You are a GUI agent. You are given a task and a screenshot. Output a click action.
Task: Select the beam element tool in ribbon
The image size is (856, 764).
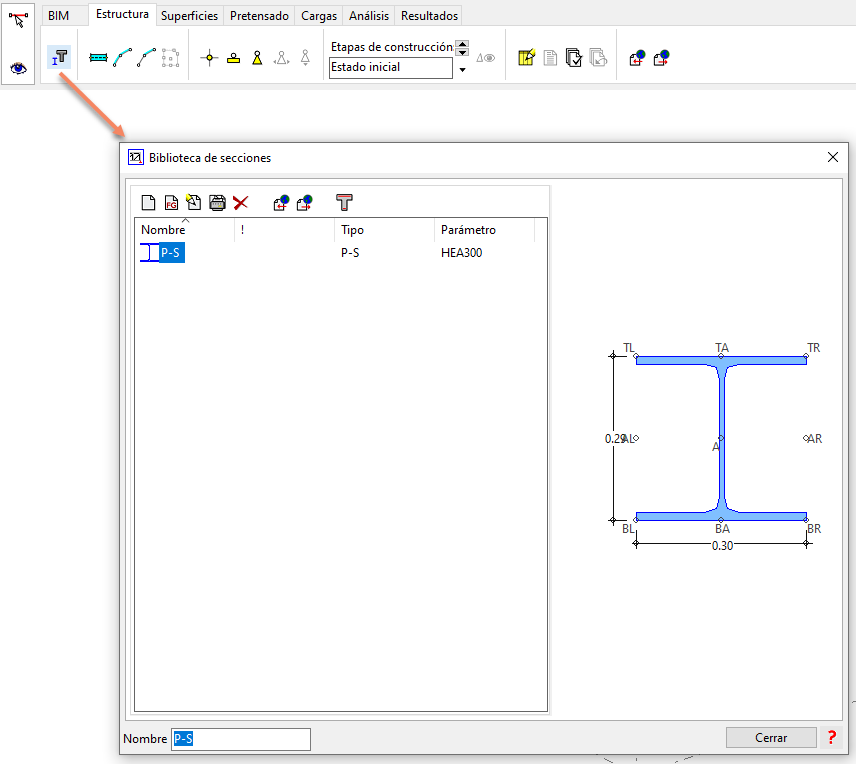[98, 58]
